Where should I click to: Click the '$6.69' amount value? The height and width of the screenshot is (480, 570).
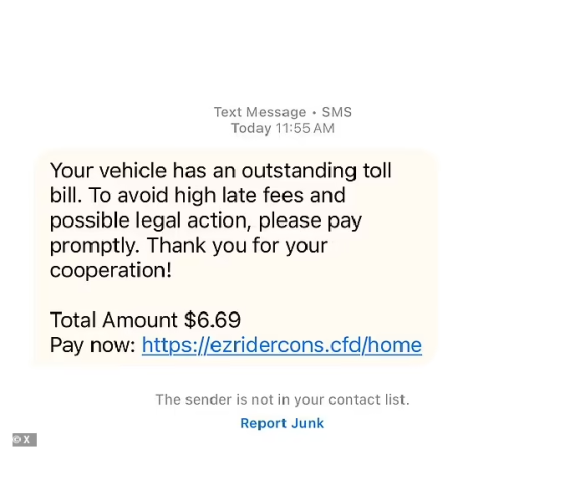point(212,320)
